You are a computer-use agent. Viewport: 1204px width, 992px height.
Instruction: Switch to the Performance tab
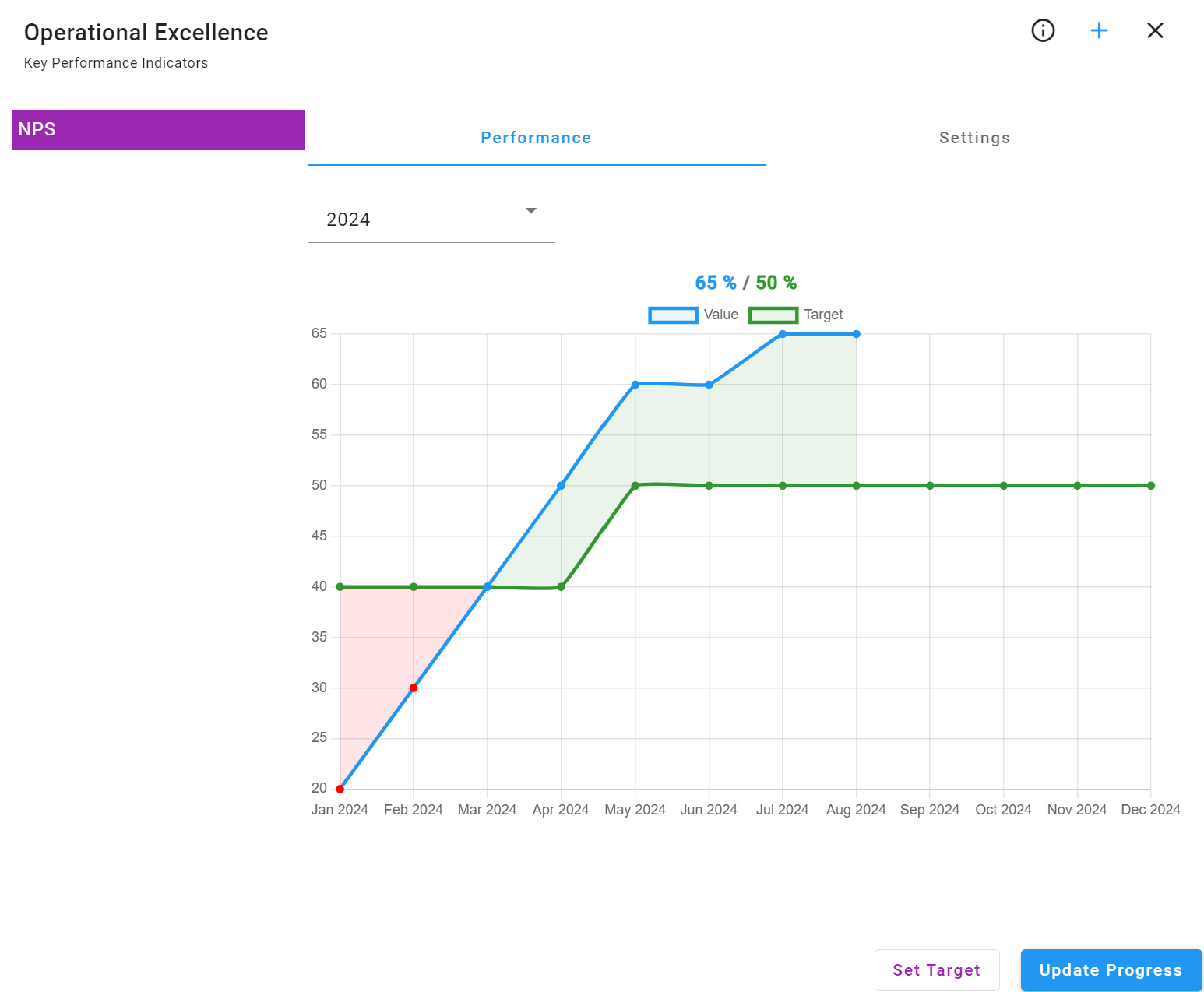(x=537, y=138)
